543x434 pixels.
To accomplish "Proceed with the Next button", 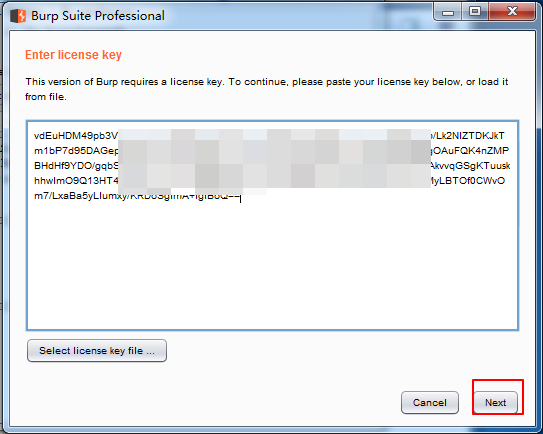I will pyautogui.click(x=496, y=402).
